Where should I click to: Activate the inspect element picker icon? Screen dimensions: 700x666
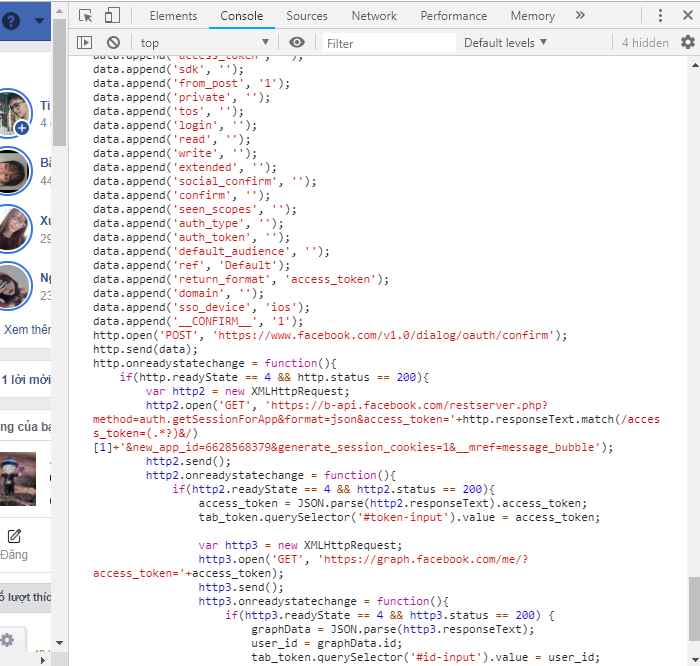pos(85,16)
